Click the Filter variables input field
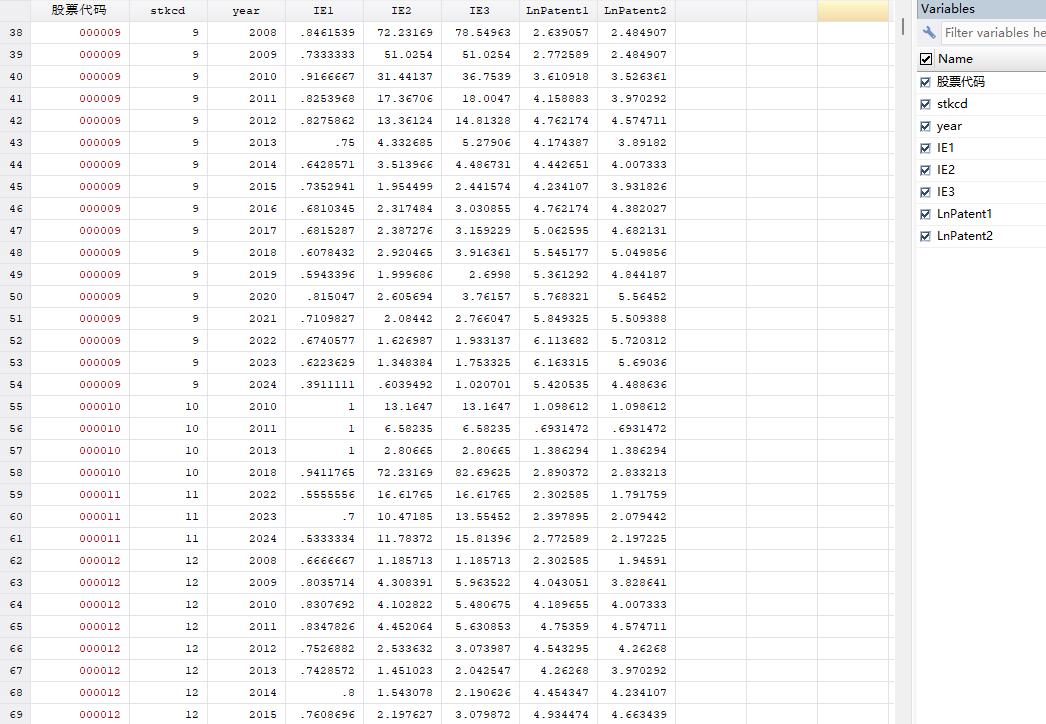1046x724 pixels. [x=994, y=33]
